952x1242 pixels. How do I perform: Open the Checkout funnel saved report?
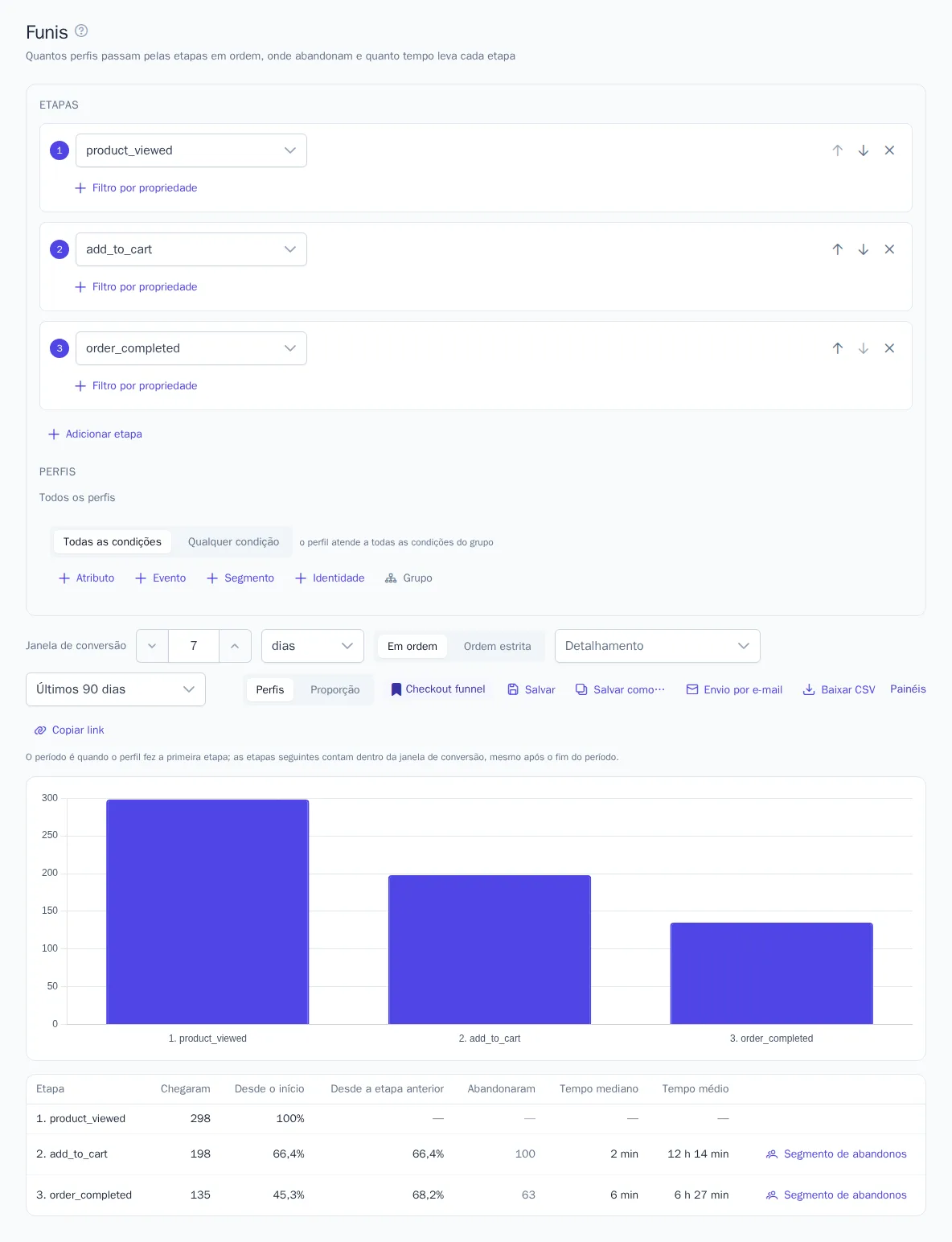(x=438, y=689)
